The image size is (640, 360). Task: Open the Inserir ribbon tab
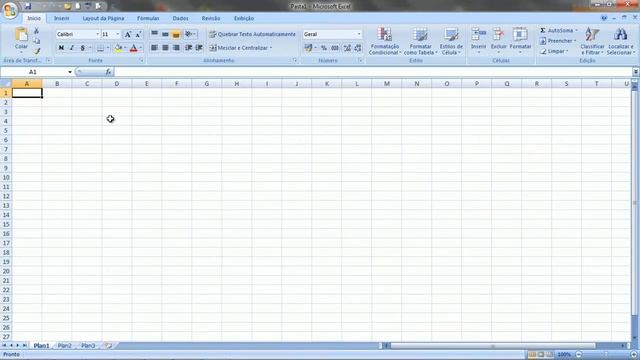click(62, 18)
